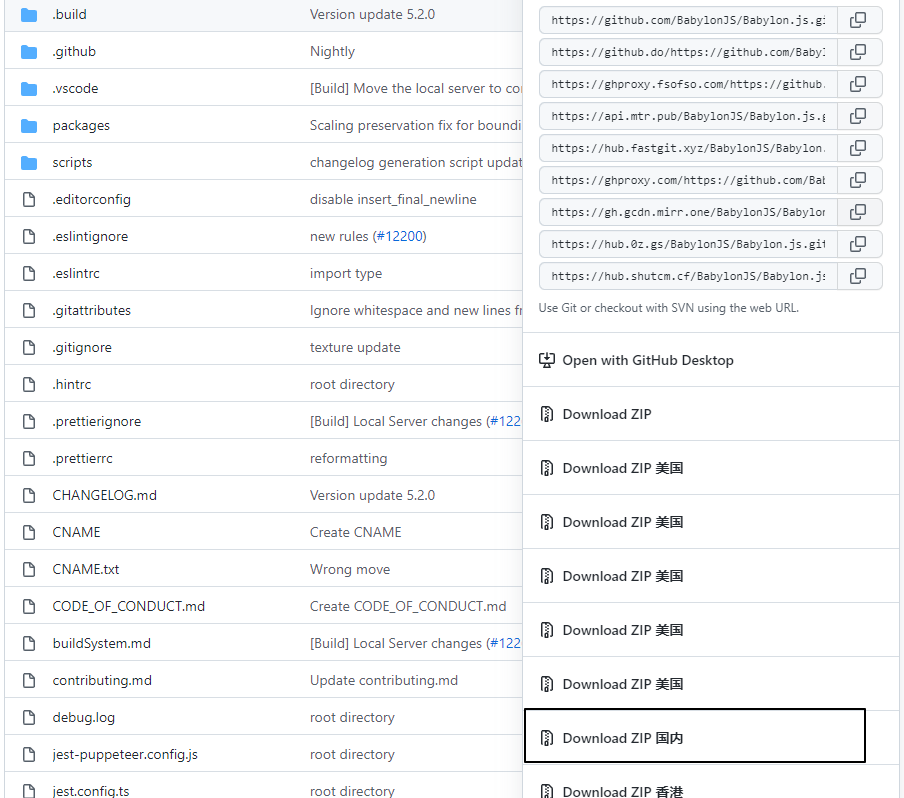Viewport: 904px width, 798px height.
Task: Click zip icon beside Download ZIP 国内
Action: [x=547, y=738]
